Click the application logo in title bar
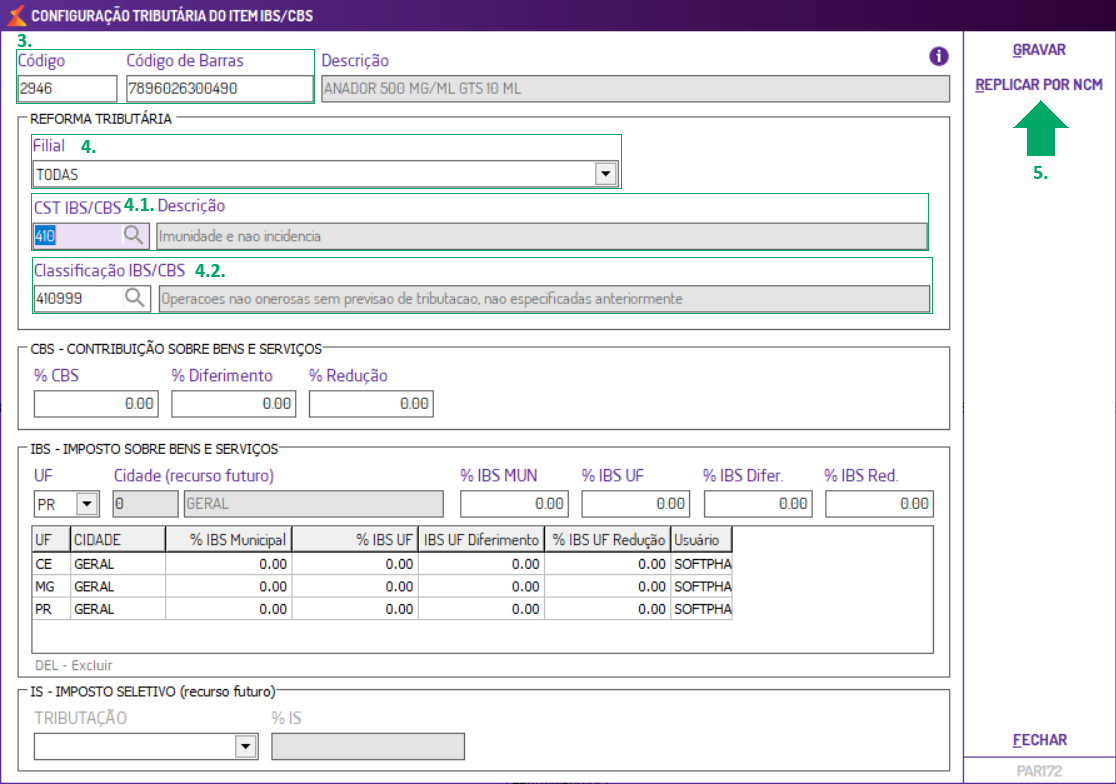The height and width of the screenshot is (784, 1116). [x=15, y=15]
